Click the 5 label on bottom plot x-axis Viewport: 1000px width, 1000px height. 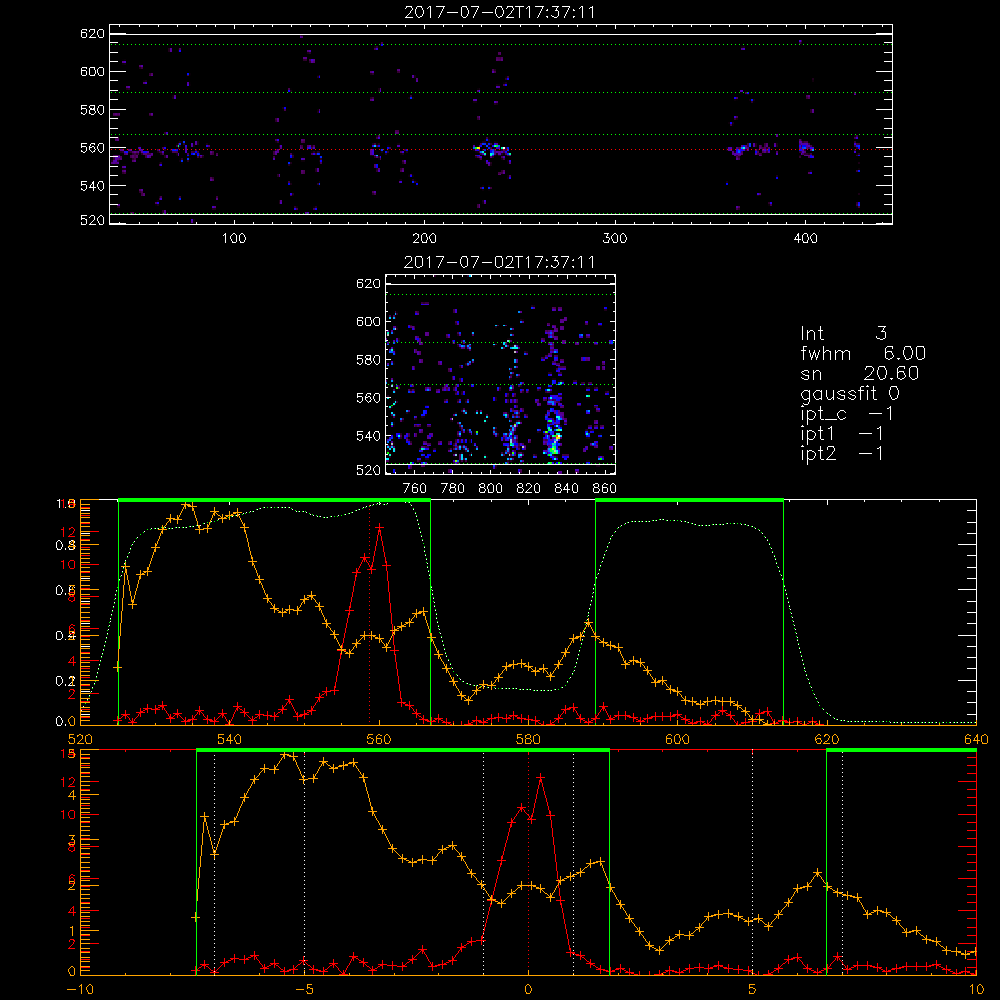click(753, 989)
